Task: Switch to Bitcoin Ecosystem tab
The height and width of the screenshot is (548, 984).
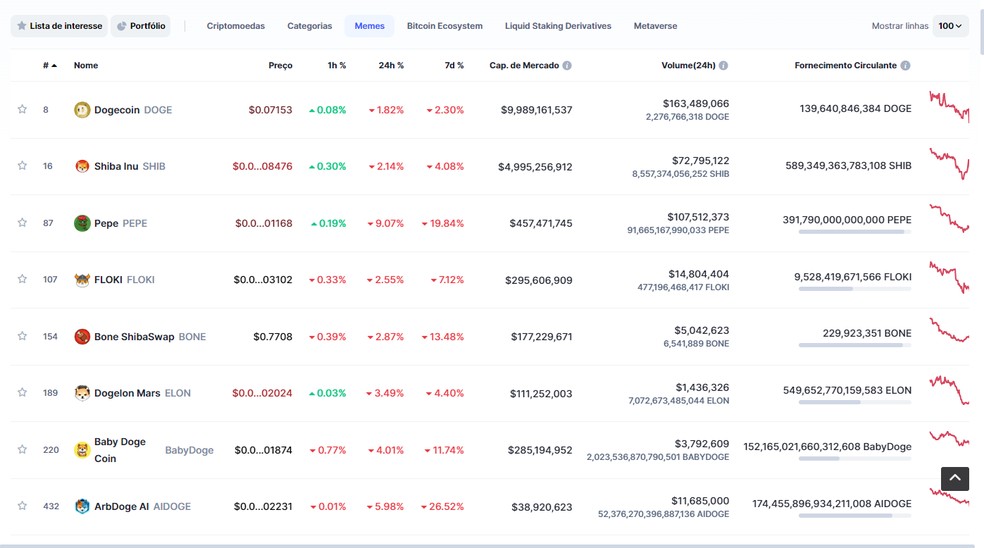Action: point(445,26)
